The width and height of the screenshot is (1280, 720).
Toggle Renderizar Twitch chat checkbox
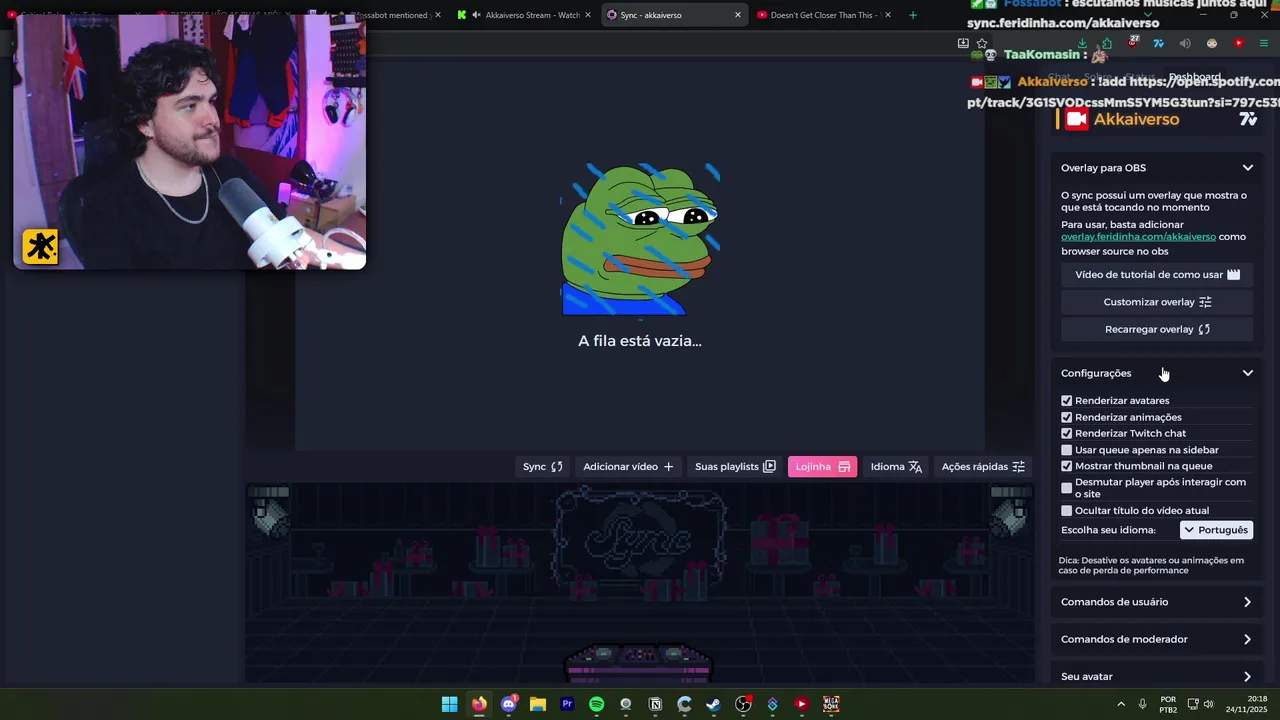[1066, 433]
